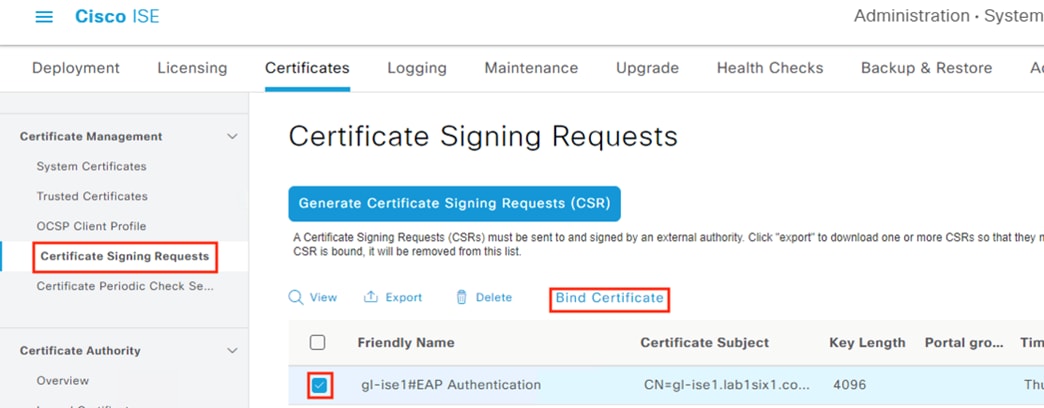Open the Backup & Restore tab
Image resolution: width=1044 pixels, height=408 pixels.
927,68
